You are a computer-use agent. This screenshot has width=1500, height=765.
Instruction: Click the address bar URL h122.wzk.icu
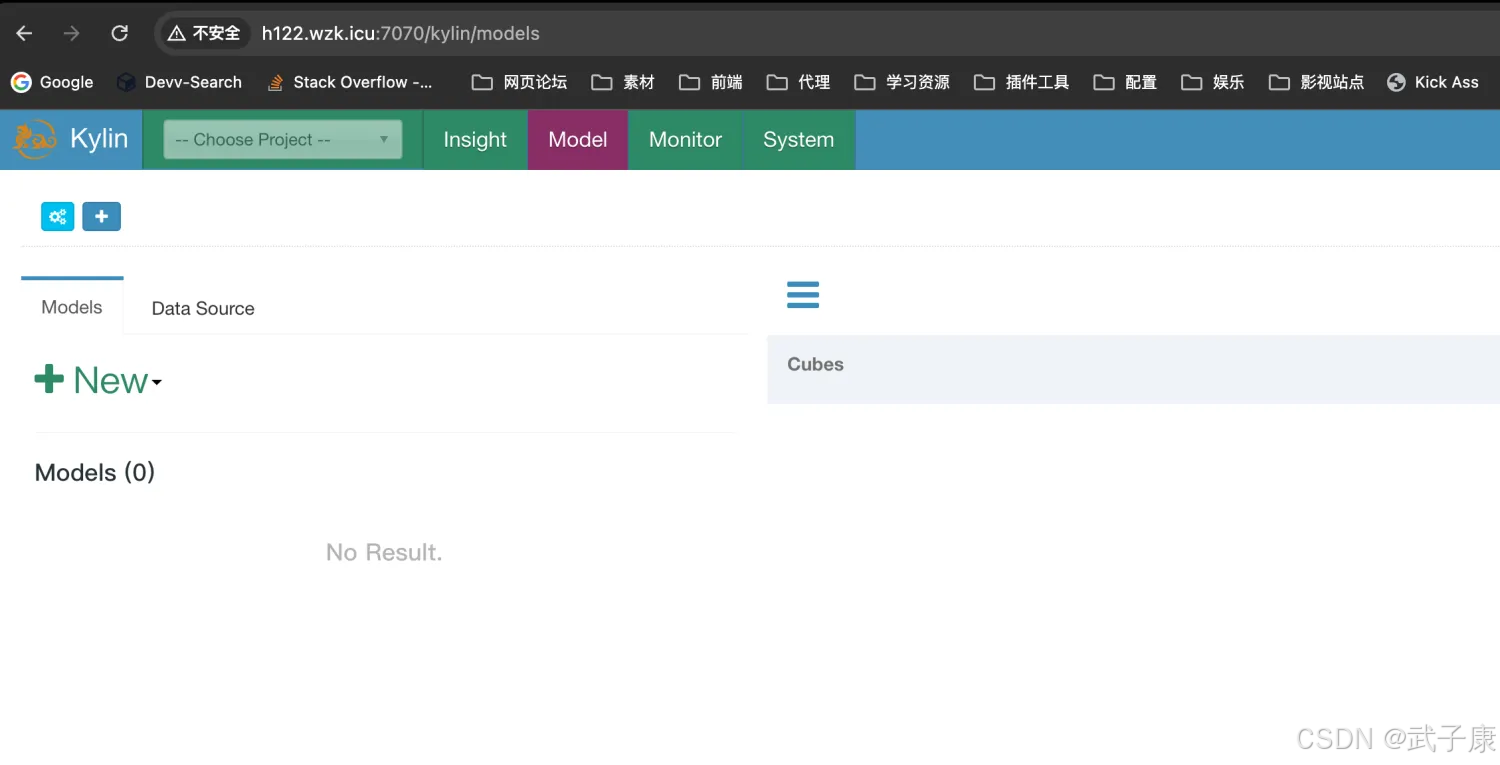point(400,33)
